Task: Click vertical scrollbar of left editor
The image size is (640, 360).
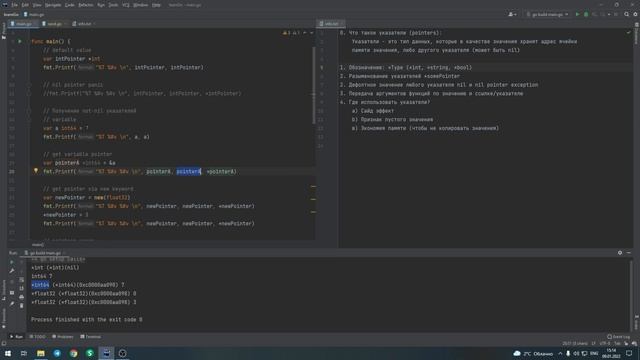Action: [313, 85]
